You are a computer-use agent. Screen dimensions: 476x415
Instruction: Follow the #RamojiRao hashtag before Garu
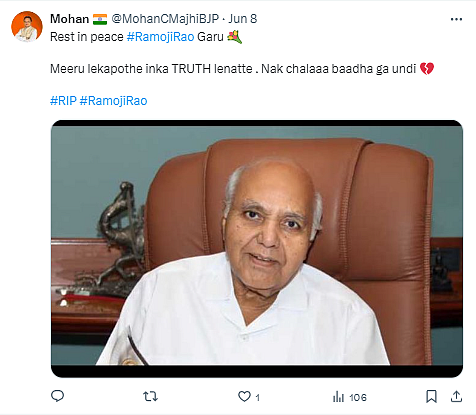160,37
